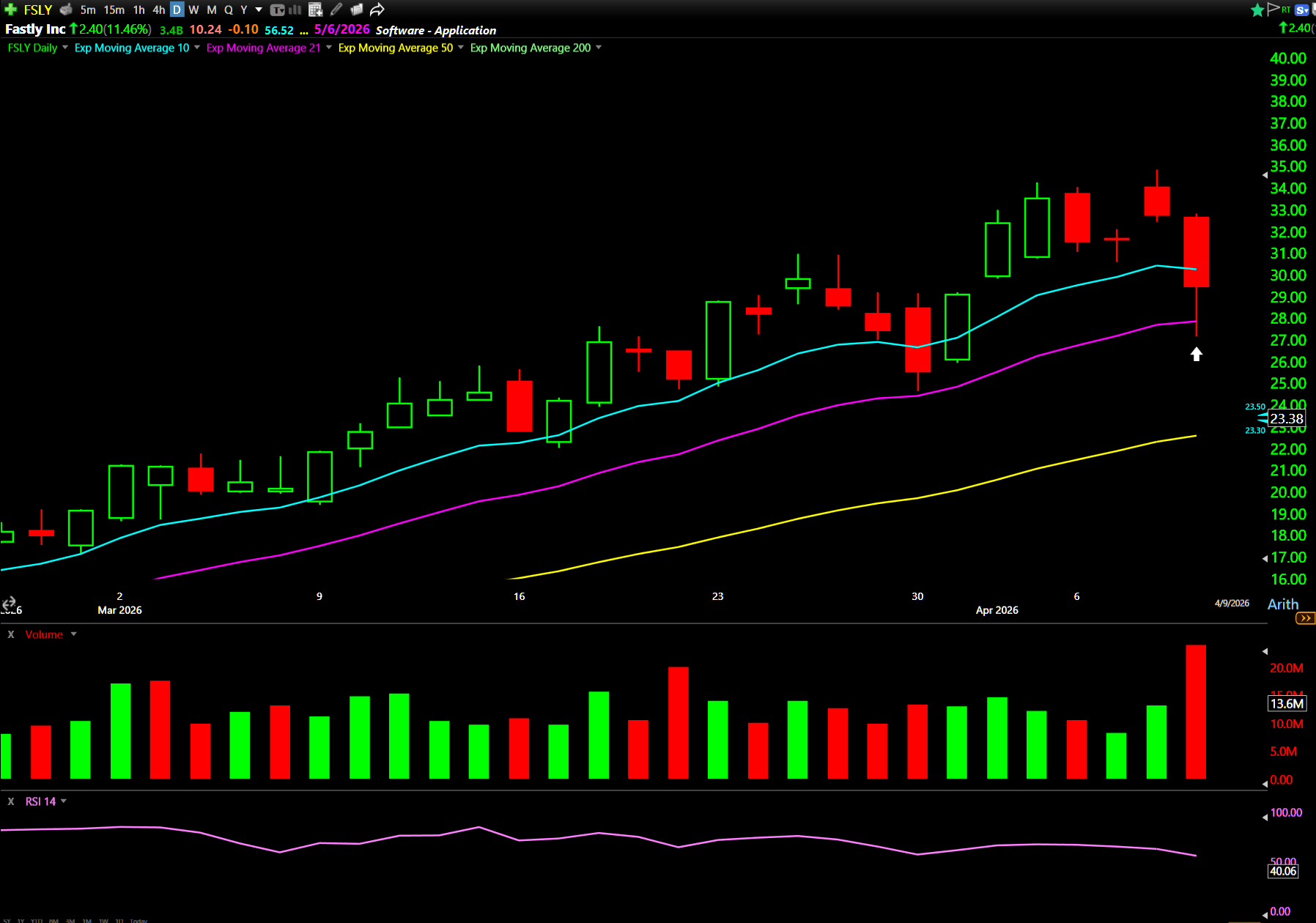Click the Software - Application industry link
1316x923 pixels.
point(435,30)
